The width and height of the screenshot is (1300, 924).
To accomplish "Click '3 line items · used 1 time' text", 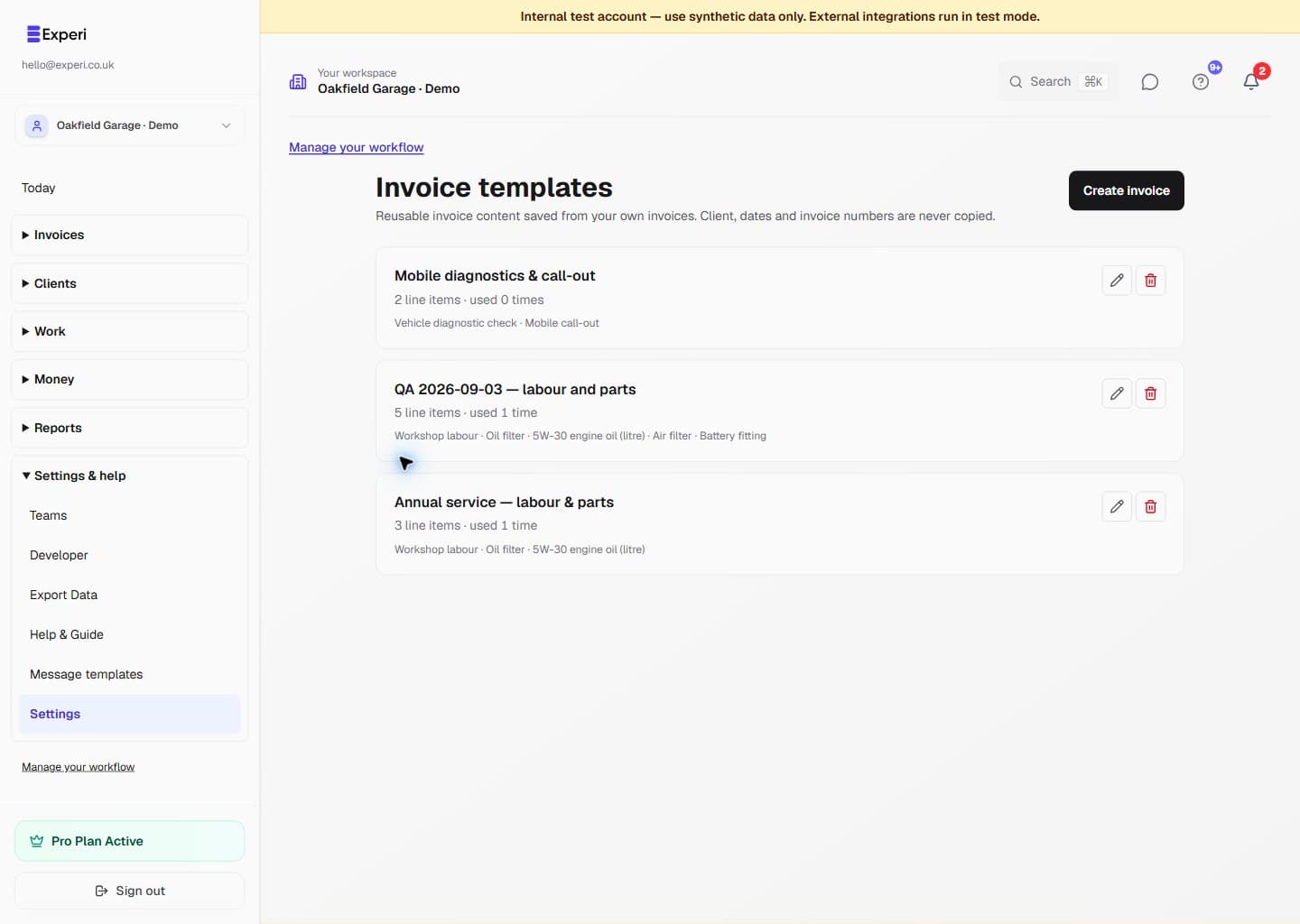I will pyautogui.click(x=466, y=525).
